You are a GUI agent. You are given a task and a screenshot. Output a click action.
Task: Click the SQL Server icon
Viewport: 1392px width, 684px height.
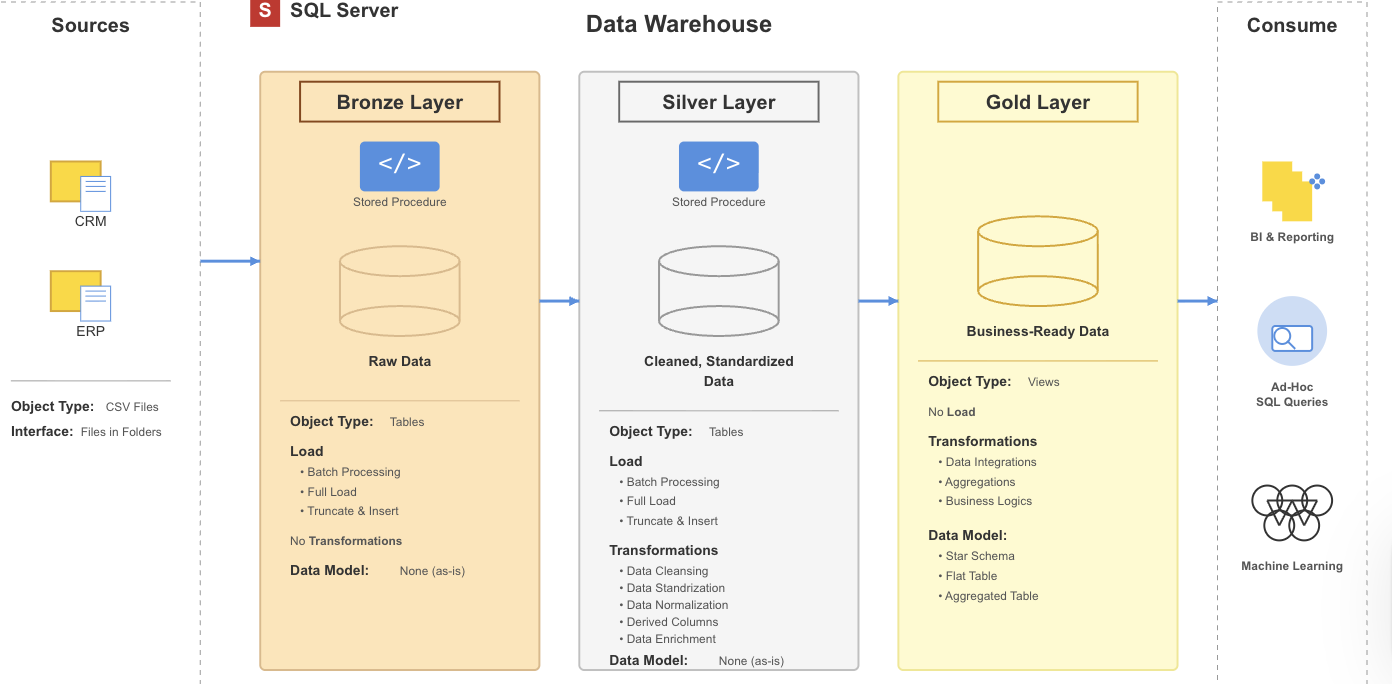tap(263, 13)
